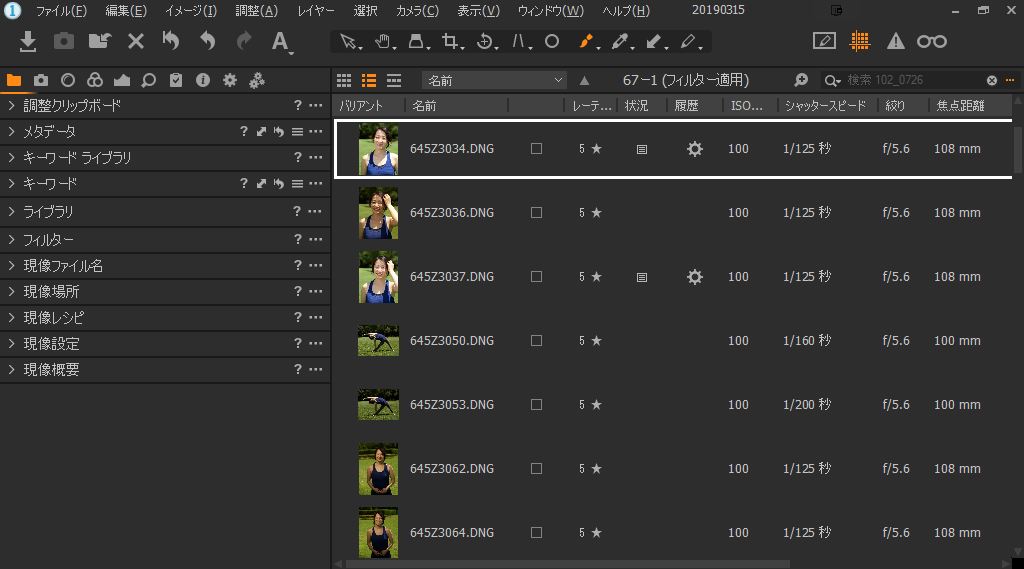
Task: Open the Library folder tool tab
Action: (14, 80)
